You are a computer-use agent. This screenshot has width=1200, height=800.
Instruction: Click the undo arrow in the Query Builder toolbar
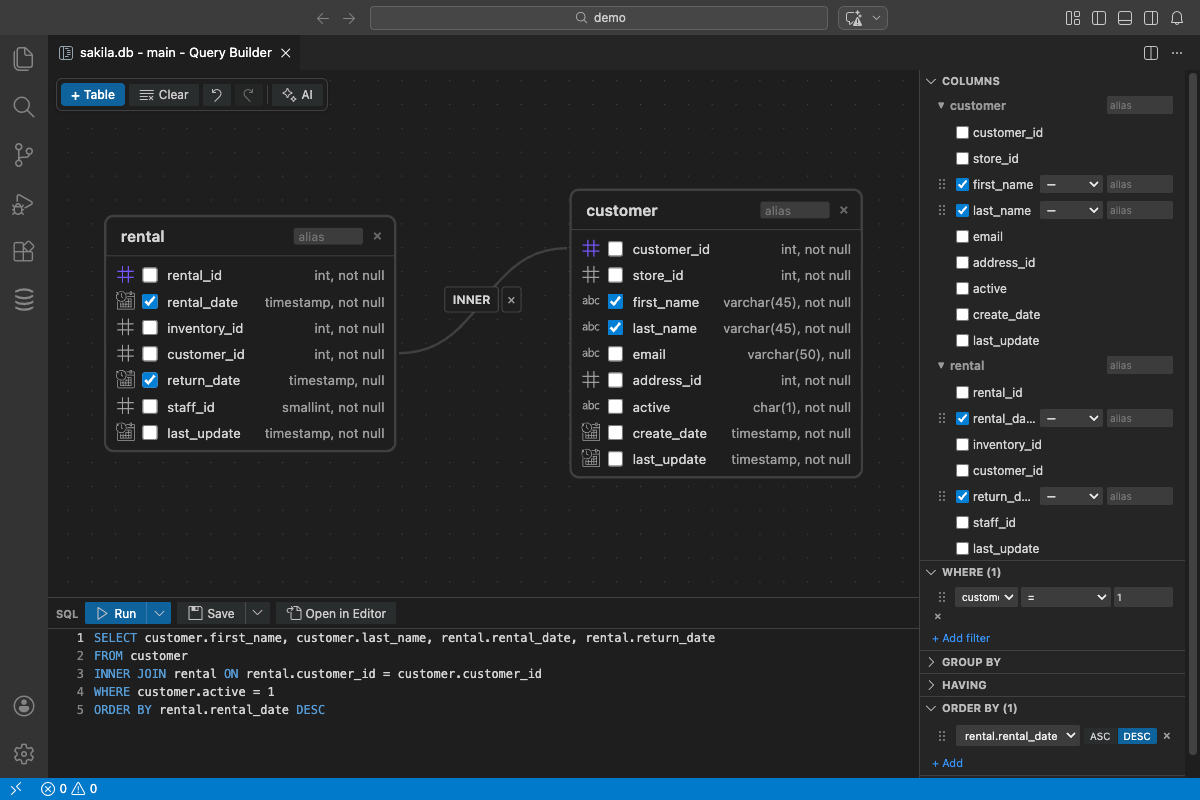pos(217,94)
